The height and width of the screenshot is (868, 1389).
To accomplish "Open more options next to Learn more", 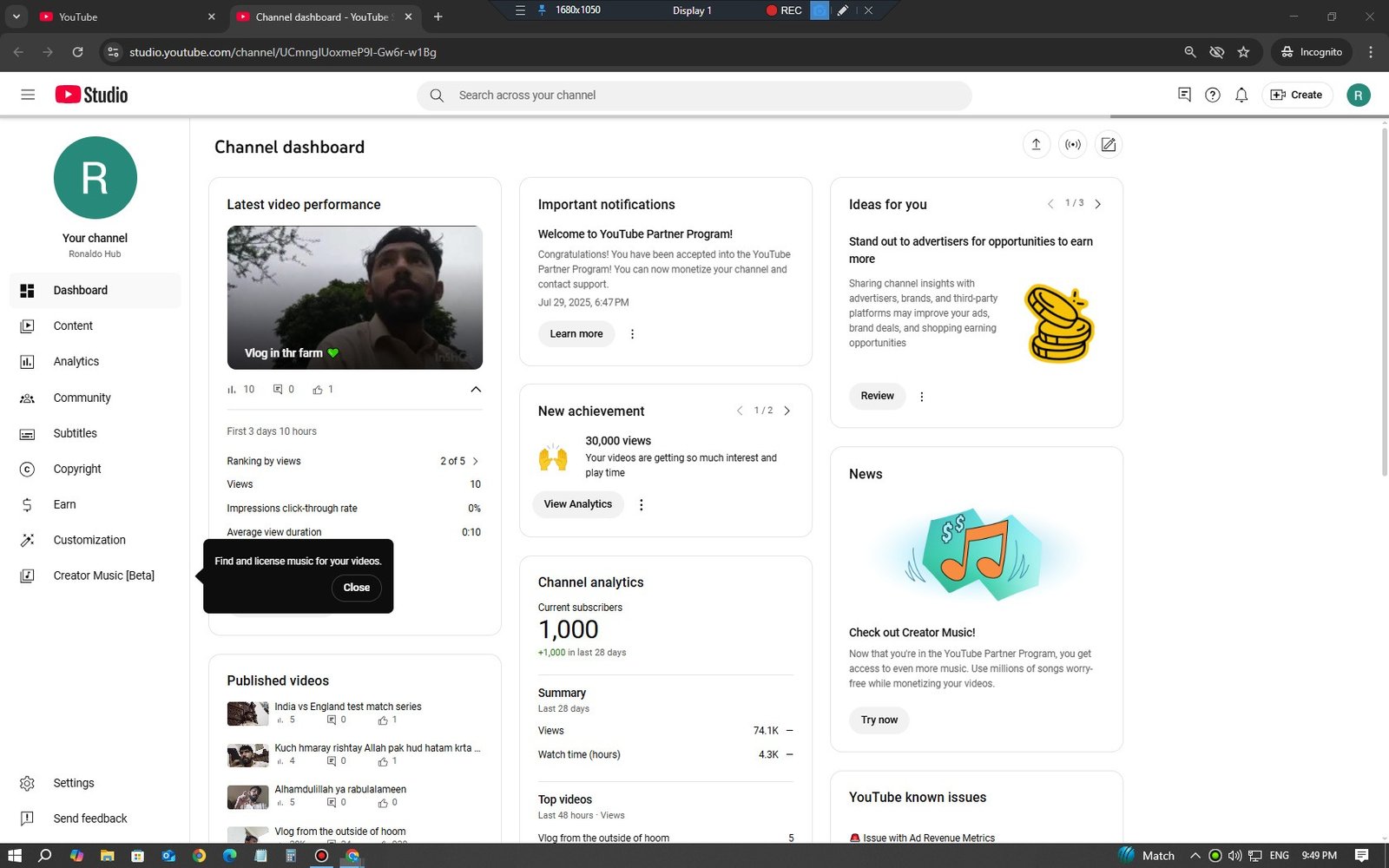I will coord(632,334).
